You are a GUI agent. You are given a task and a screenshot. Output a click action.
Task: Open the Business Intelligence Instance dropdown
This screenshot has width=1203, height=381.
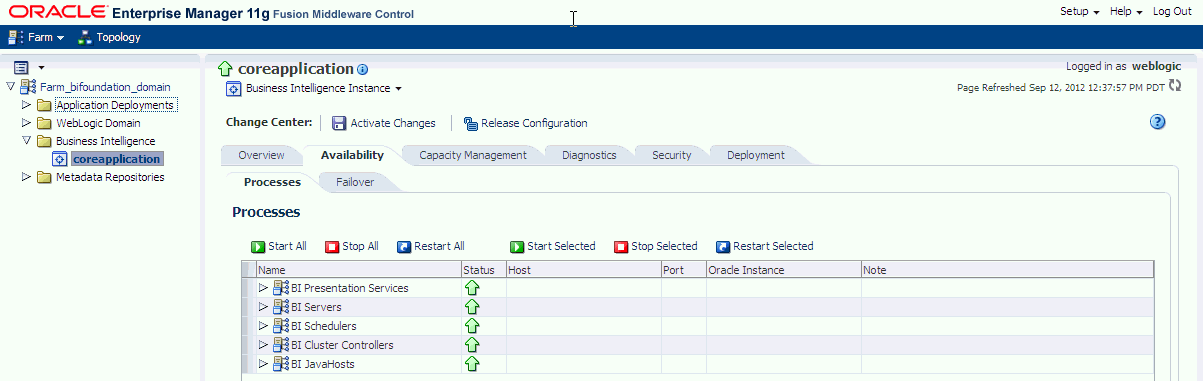(323, 88)
